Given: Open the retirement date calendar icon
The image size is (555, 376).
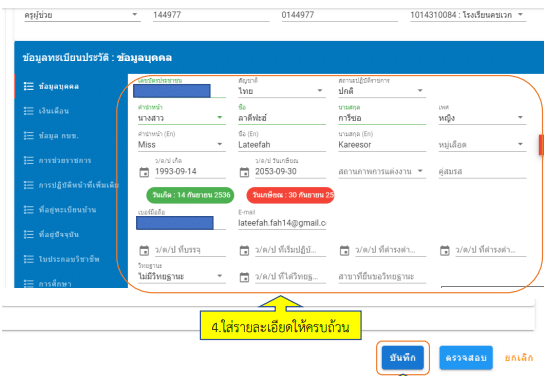Looking at the screenshot, I should coord(244,172).
